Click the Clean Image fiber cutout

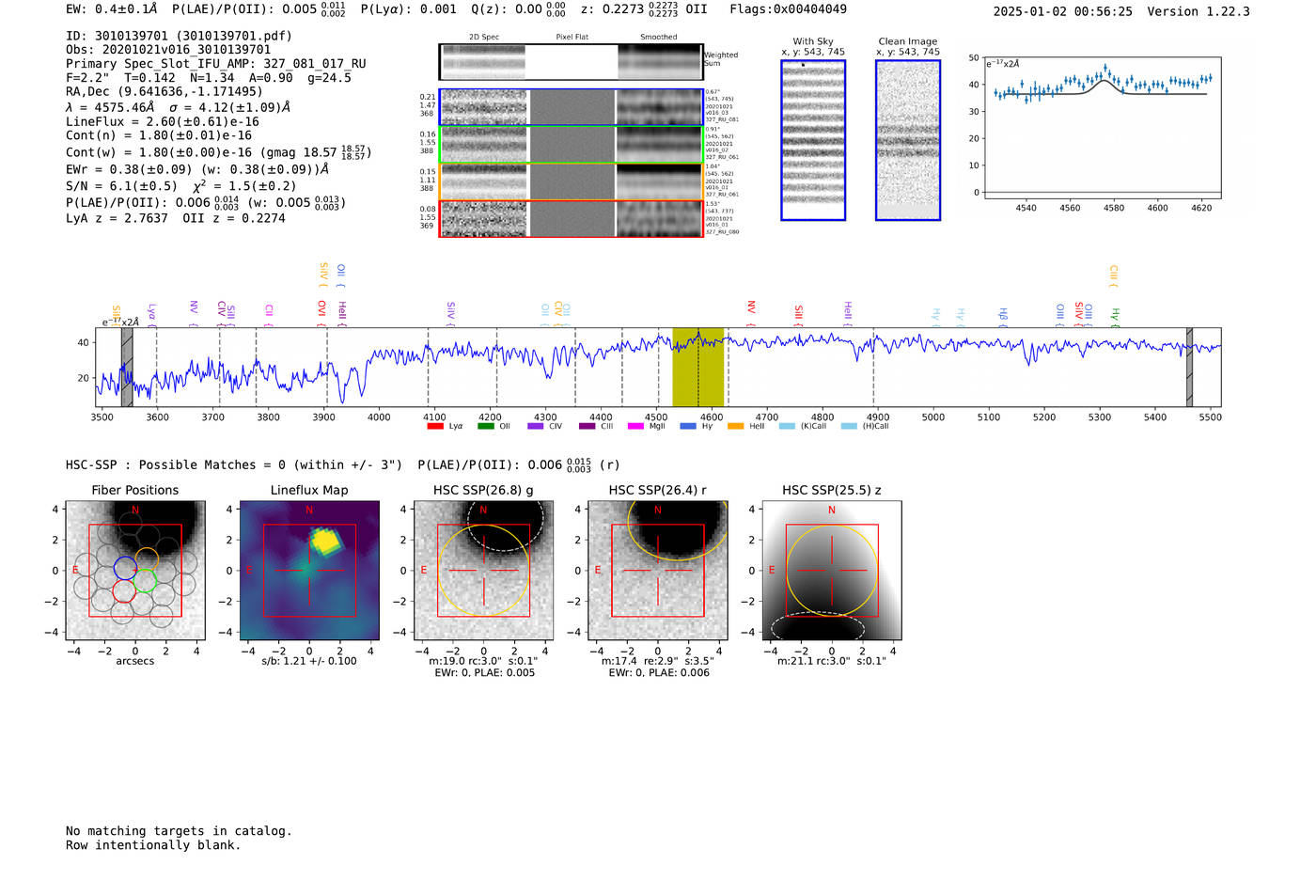coord(908,140)
